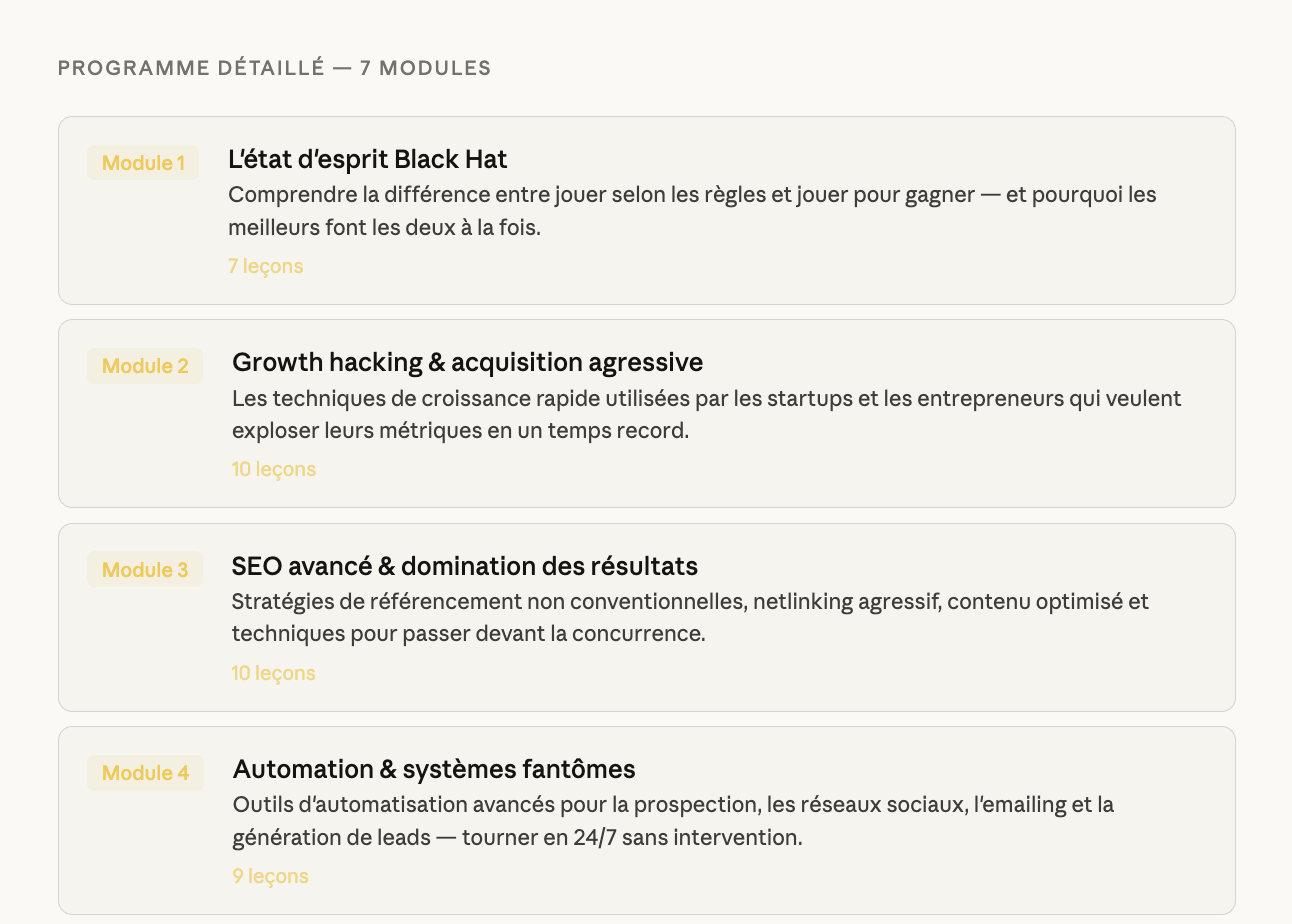The width and height of the screenshot is (1292, 924).
Task: Select the Module 2 label badge
Action: click(x=145, y=366)
